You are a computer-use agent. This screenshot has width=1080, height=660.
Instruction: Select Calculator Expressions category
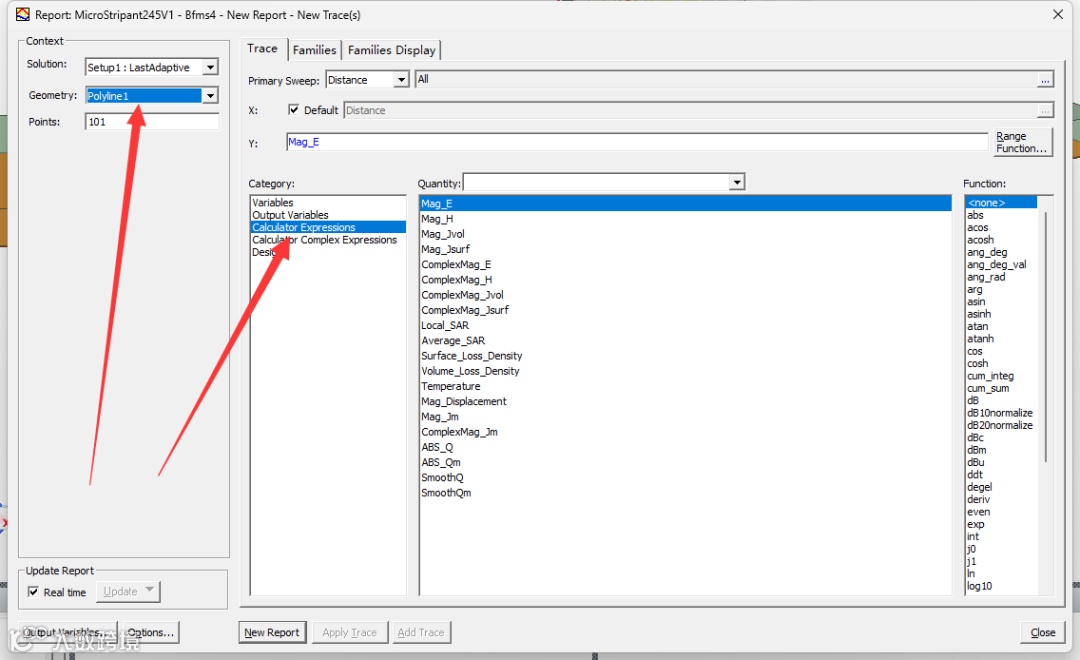tap(328, 227)
